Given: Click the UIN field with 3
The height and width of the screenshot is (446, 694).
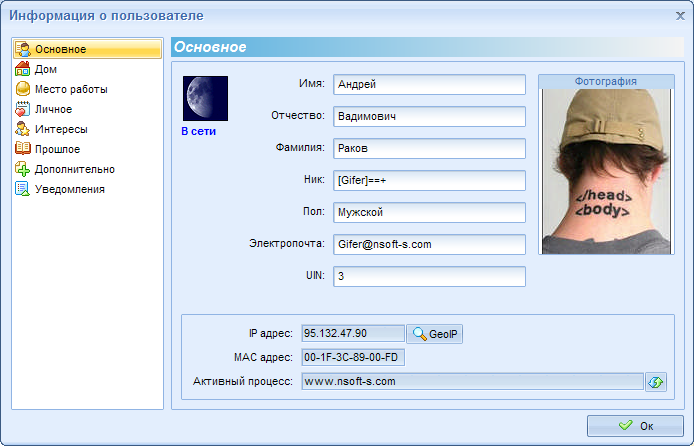Looking at the screenshot, I should pyautogui.click(x=429, y=277).
